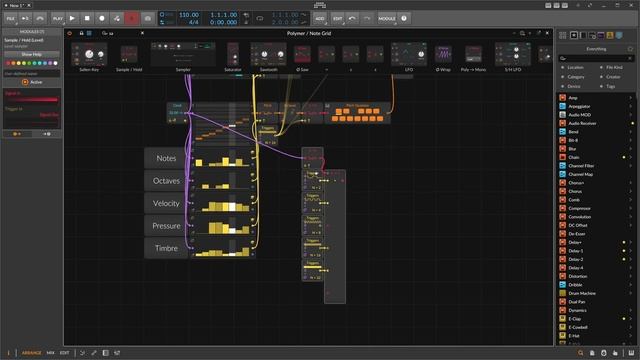Select the Sample / Hold module thumbnail
The width and height of the screenshot is (640, 360).
(x=129, y=54)
